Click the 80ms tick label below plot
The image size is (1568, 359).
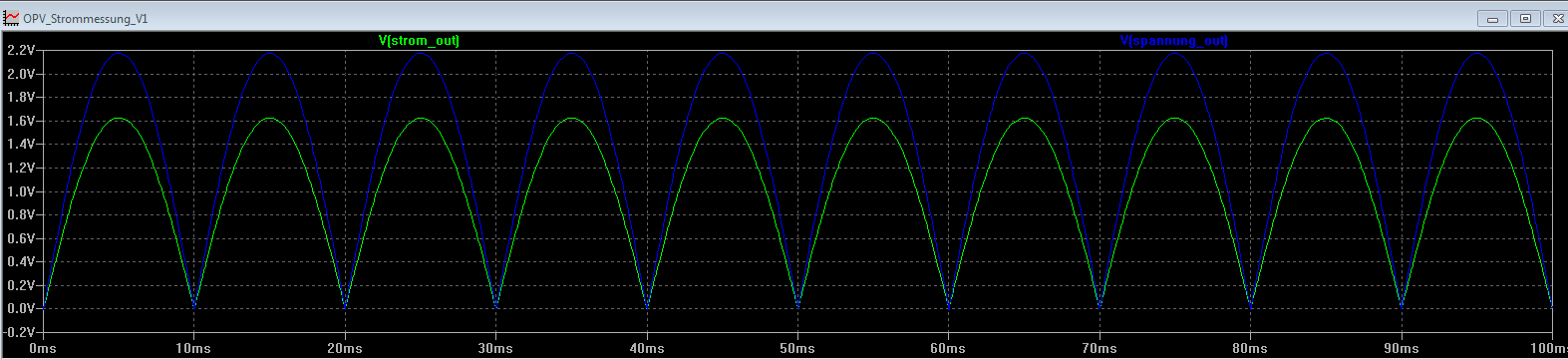click(x=1250, y=349)
